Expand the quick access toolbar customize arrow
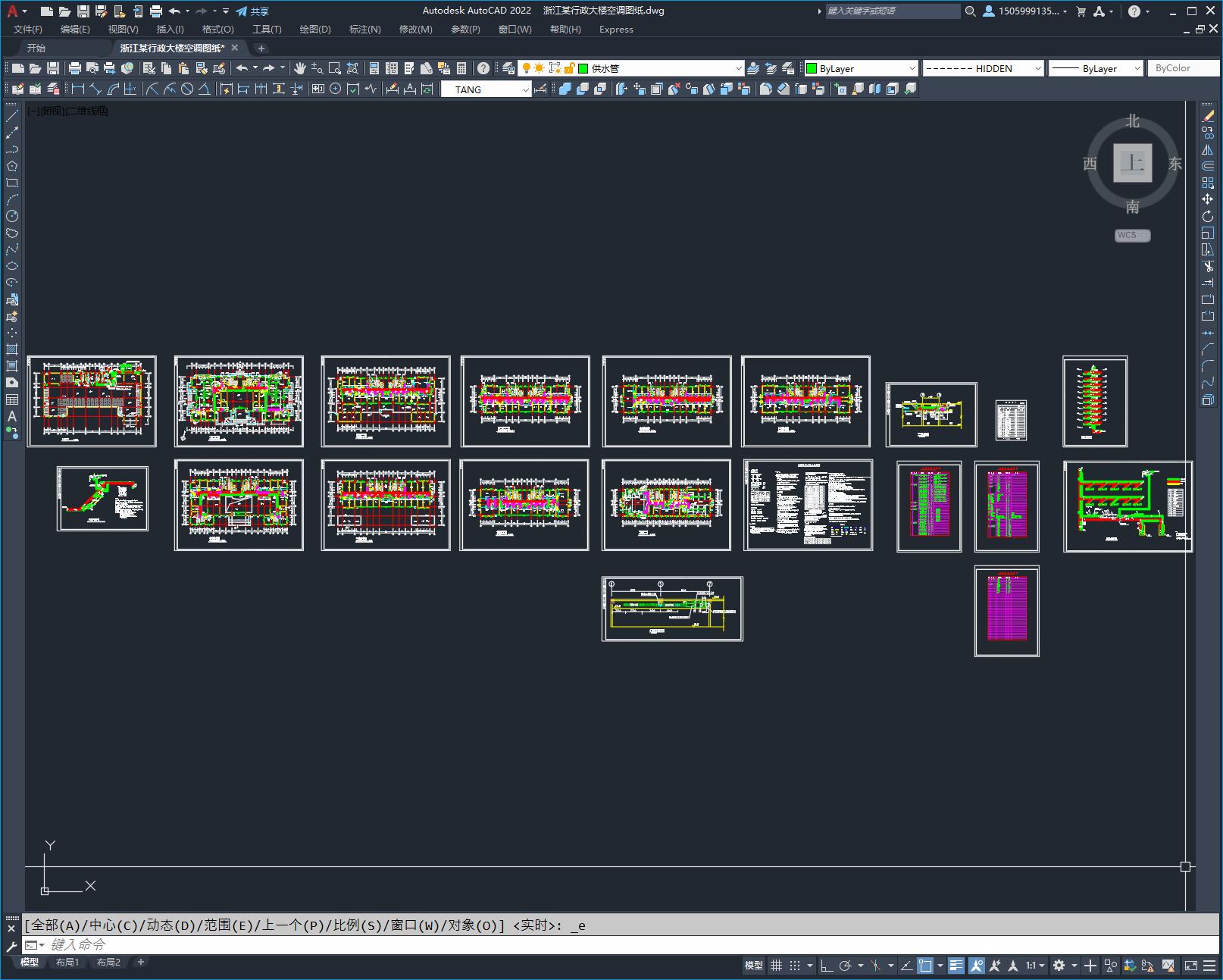Viewport: 1223px width, 980px height. tap(226, 11)
